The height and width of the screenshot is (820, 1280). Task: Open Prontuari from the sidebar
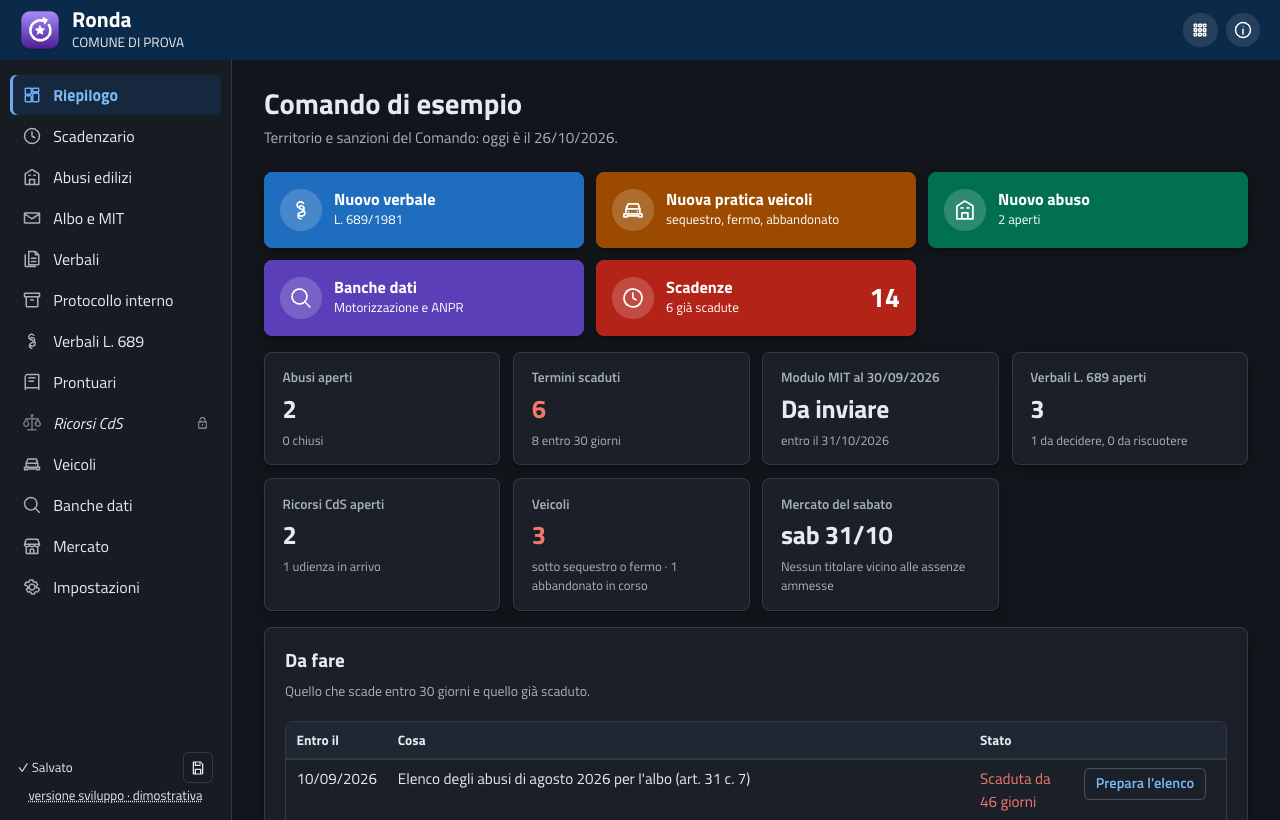click(x=116, y=382)
